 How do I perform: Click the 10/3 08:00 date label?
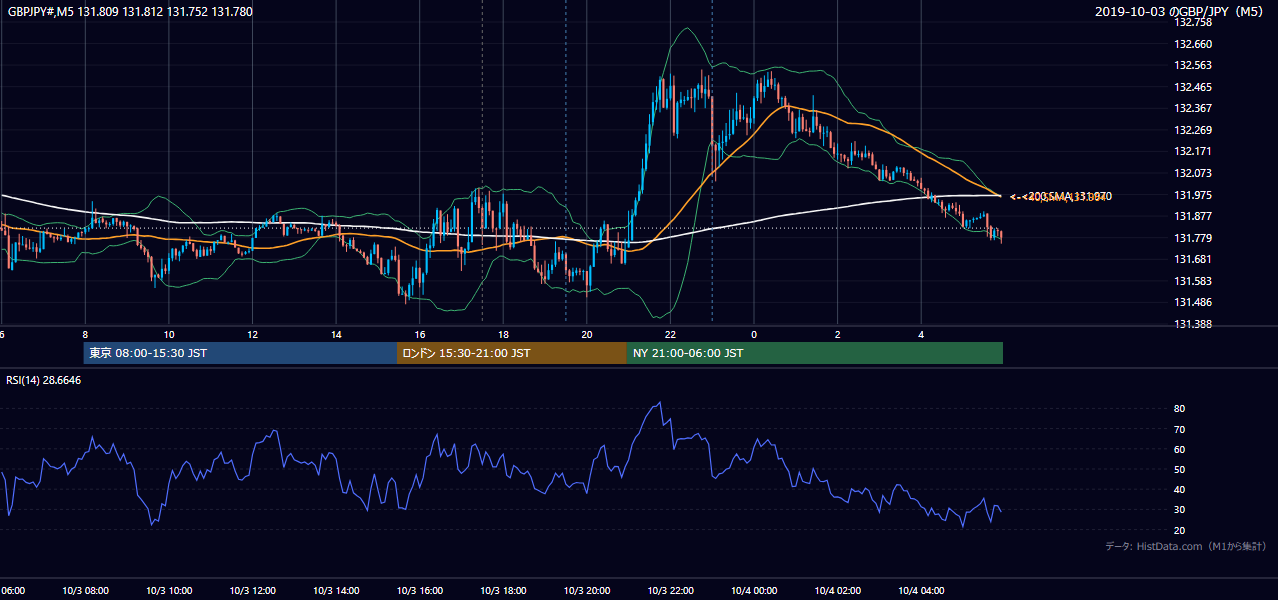86,591
